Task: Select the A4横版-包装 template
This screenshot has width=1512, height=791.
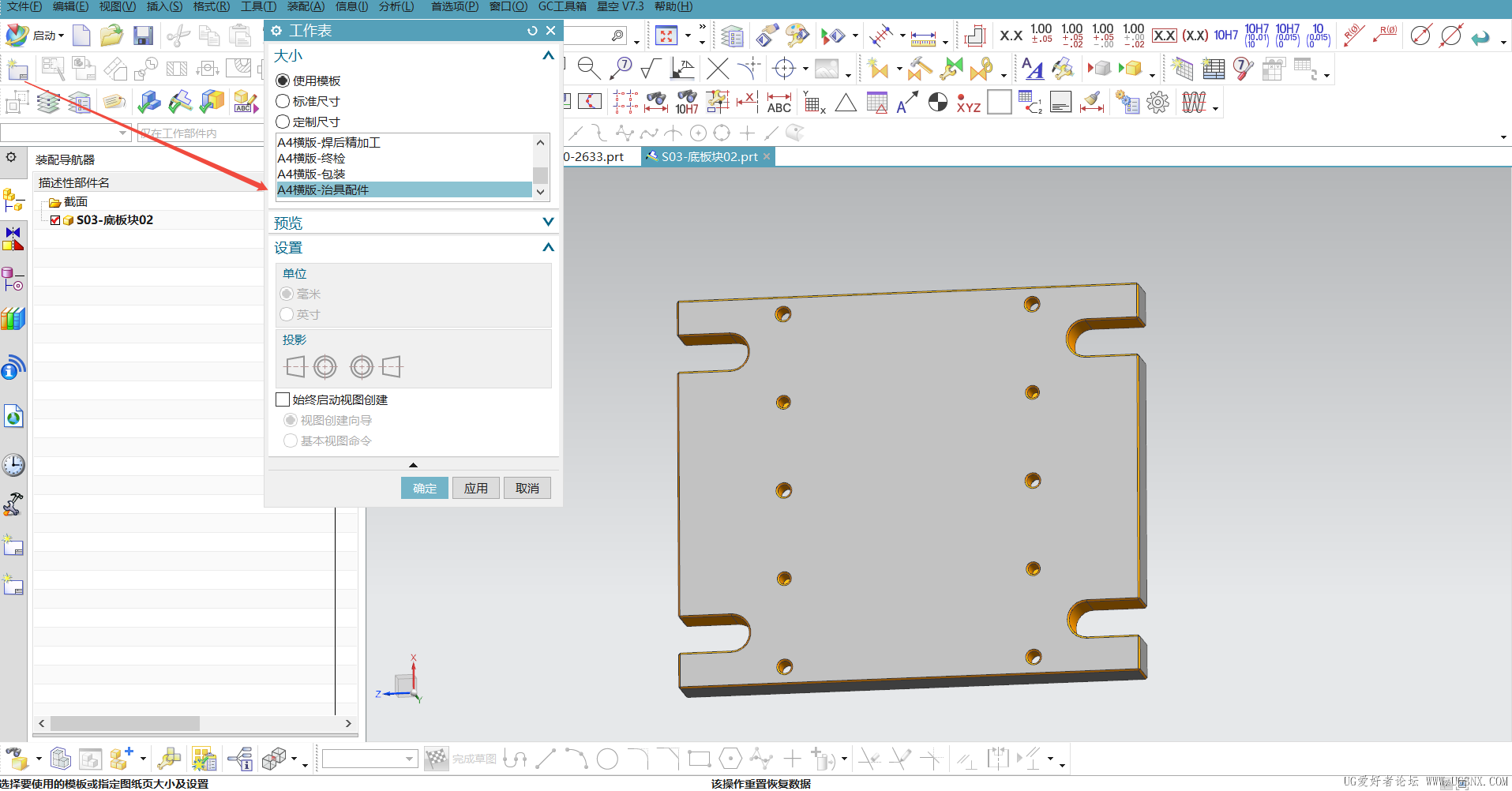Action: [404, 174]
